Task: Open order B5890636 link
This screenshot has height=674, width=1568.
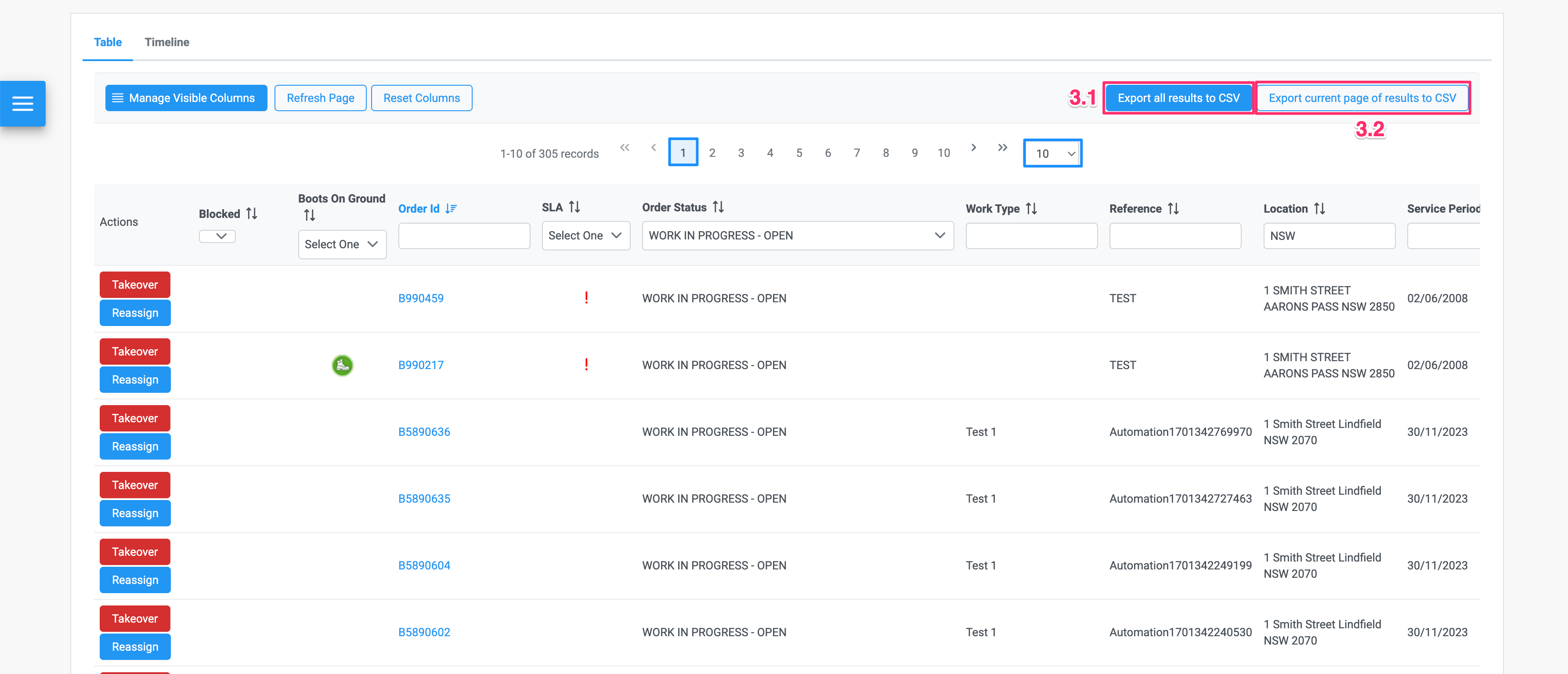Action: coord(424,431)
